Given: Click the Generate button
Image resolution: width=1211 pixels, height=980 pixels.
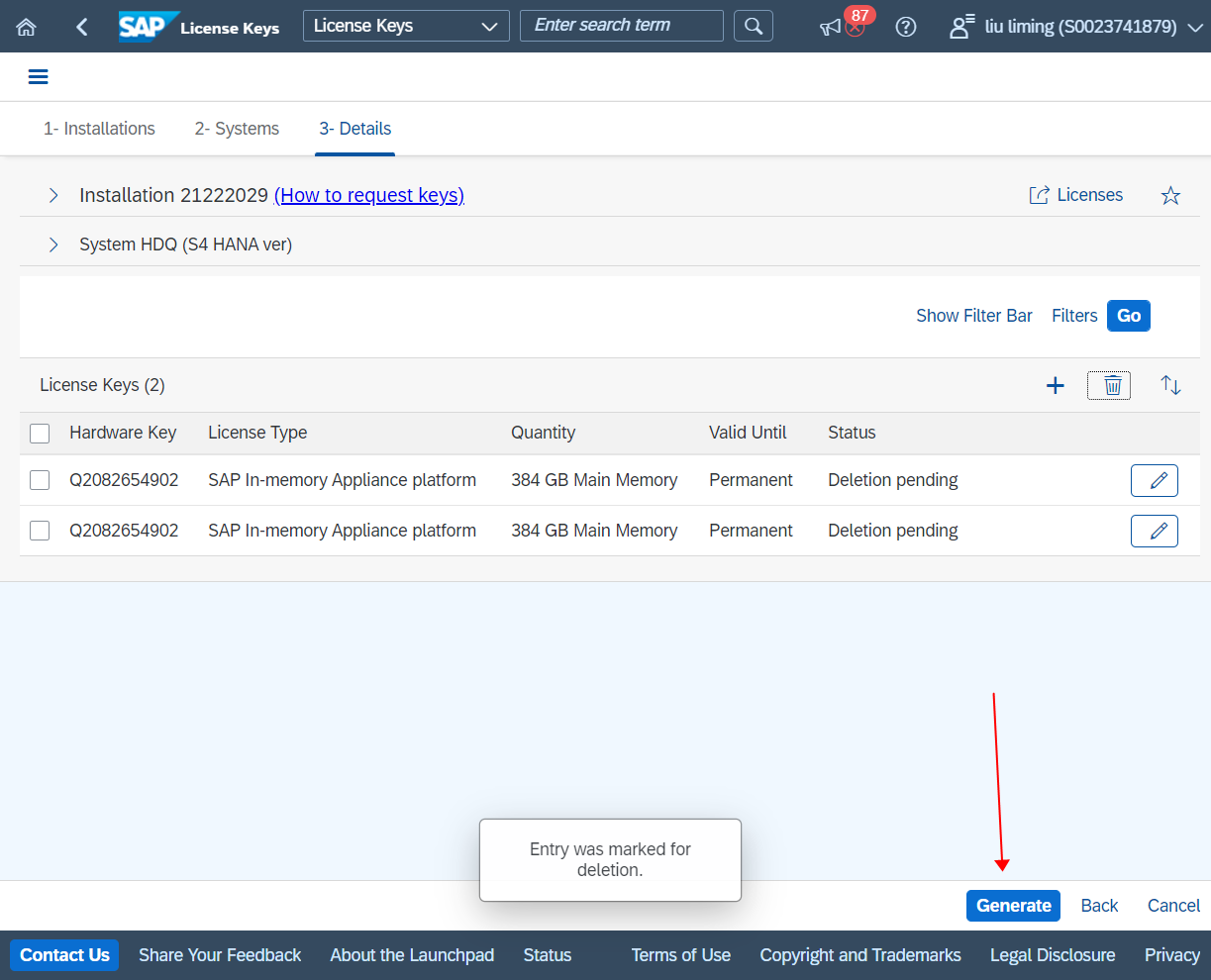Looking at the screenshot, I should click(x=1013, y=906).
